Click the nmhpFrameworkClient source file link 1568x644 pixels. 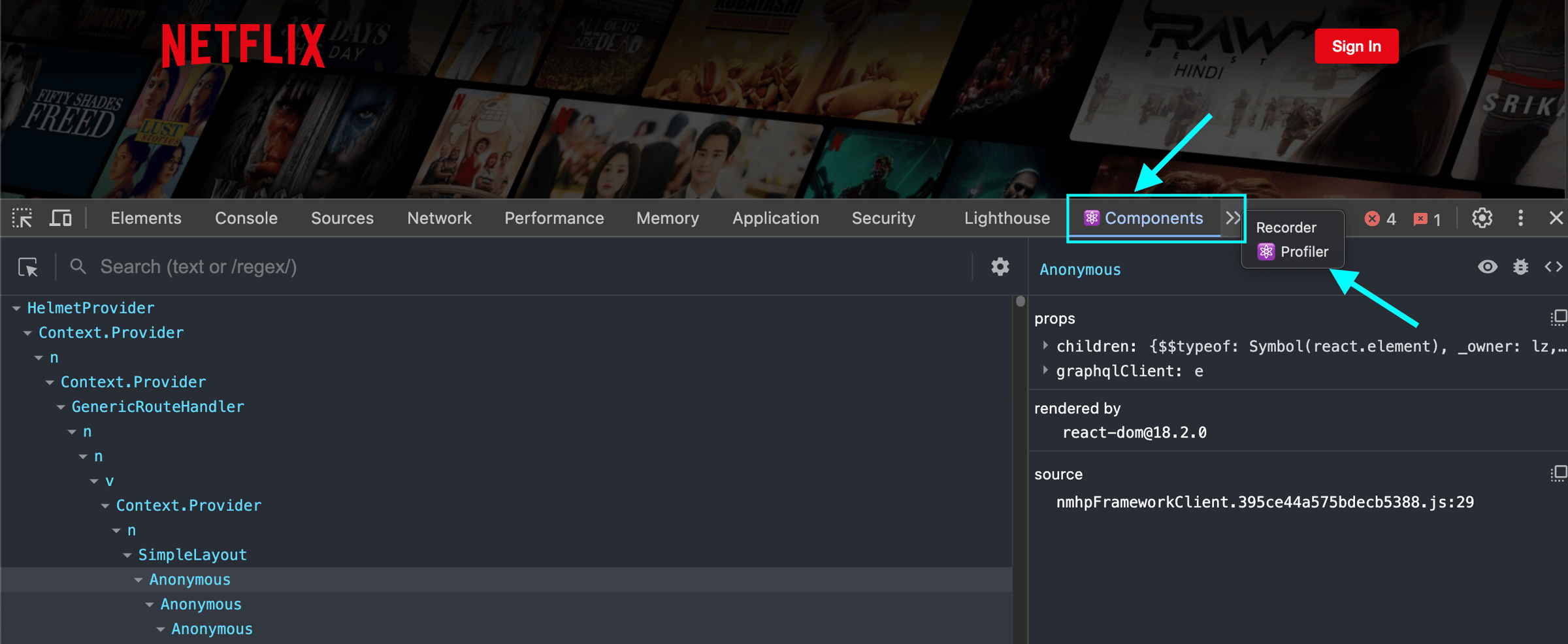1265,502
